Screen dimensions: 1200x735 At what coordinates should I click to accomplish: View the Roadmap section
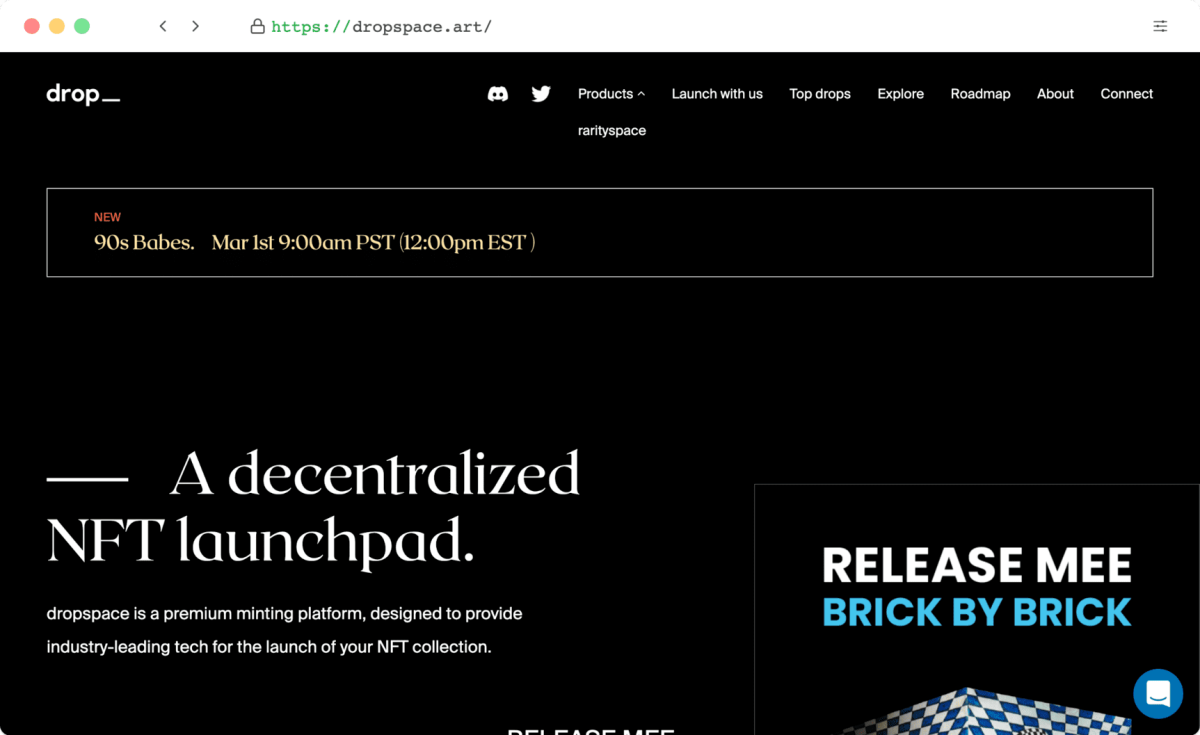coord(980,94)
